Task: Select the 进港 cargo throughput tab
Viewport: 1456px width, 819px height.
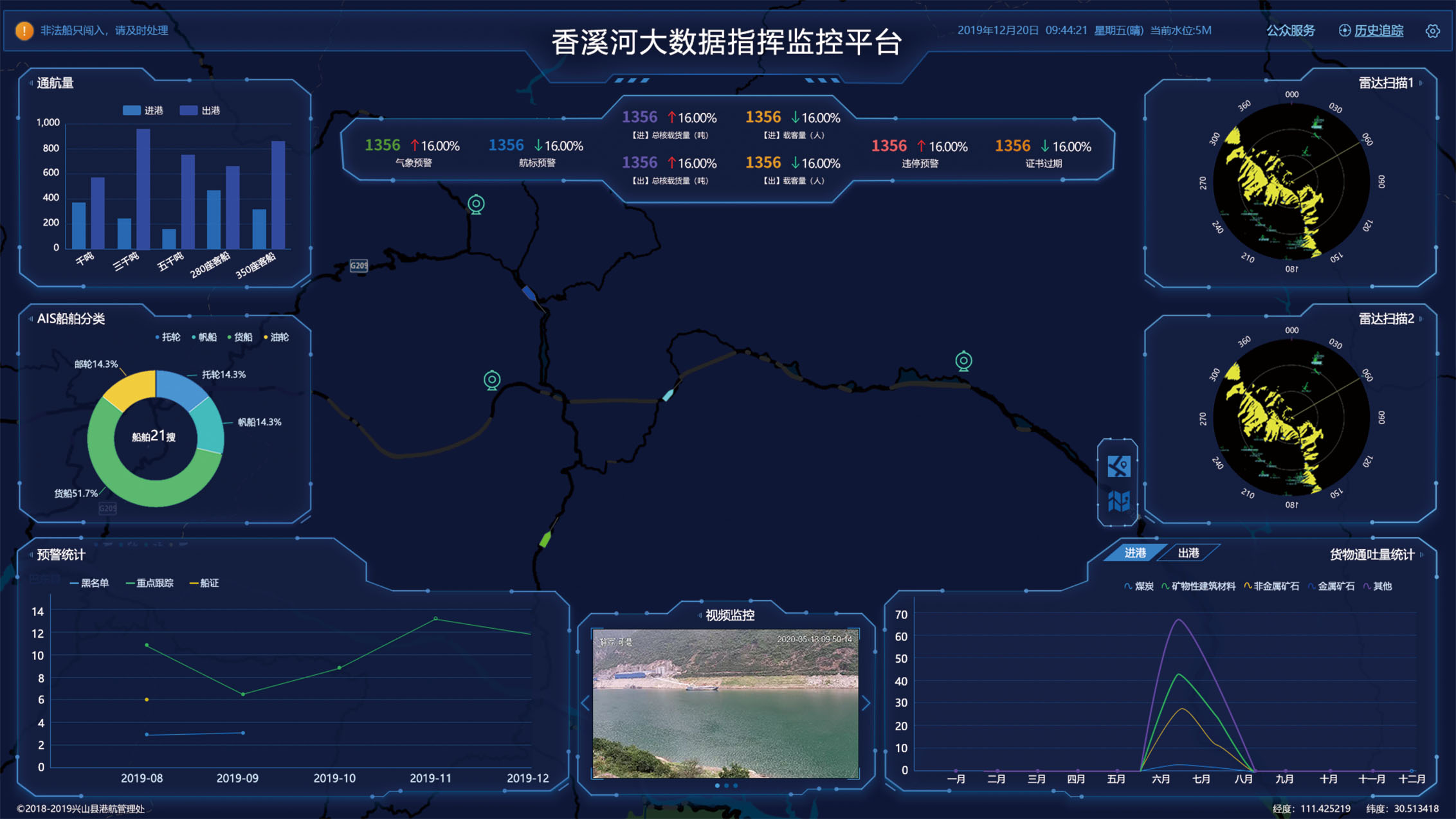Action: pos(1134,553)
